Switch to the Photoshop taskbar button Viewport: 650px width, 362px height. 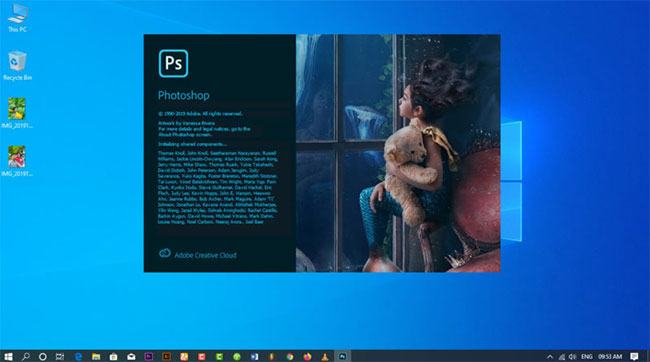pos(342,356)
